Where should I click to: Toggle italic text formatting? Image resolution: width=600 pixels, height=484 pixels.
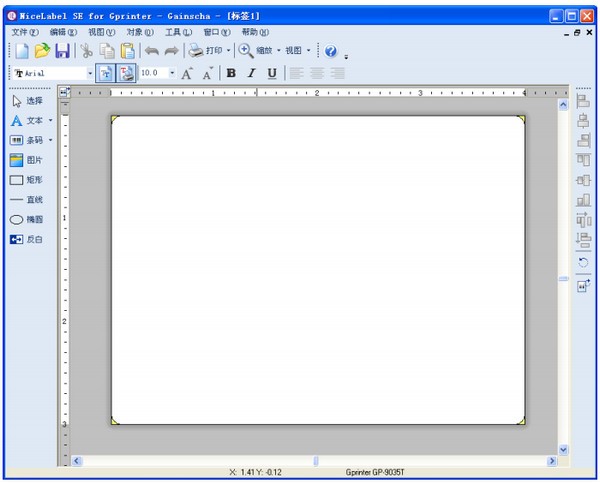coord(251,73)
